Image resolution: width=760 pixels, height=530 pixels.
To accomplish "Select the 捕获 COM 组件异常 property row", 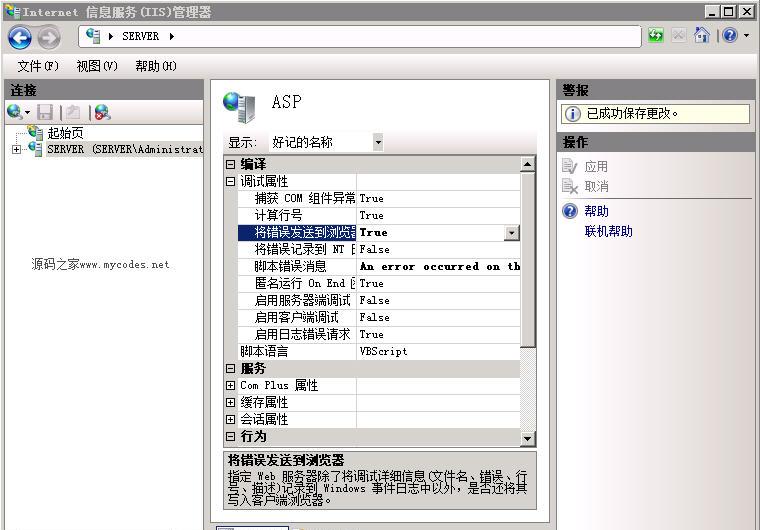I will (x=379, y=198).
